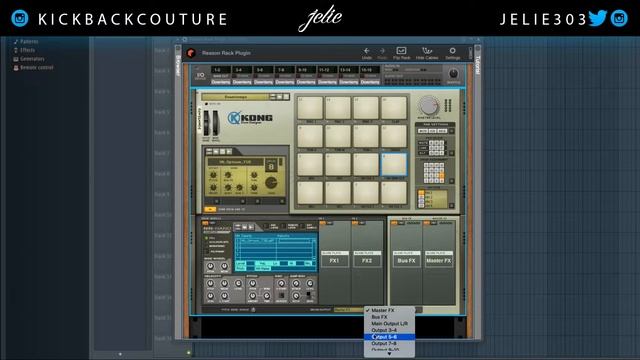This screenshot has width=640, height=360.
Task: Toggle the orange Show Drum and FX button
Action: 210,209
